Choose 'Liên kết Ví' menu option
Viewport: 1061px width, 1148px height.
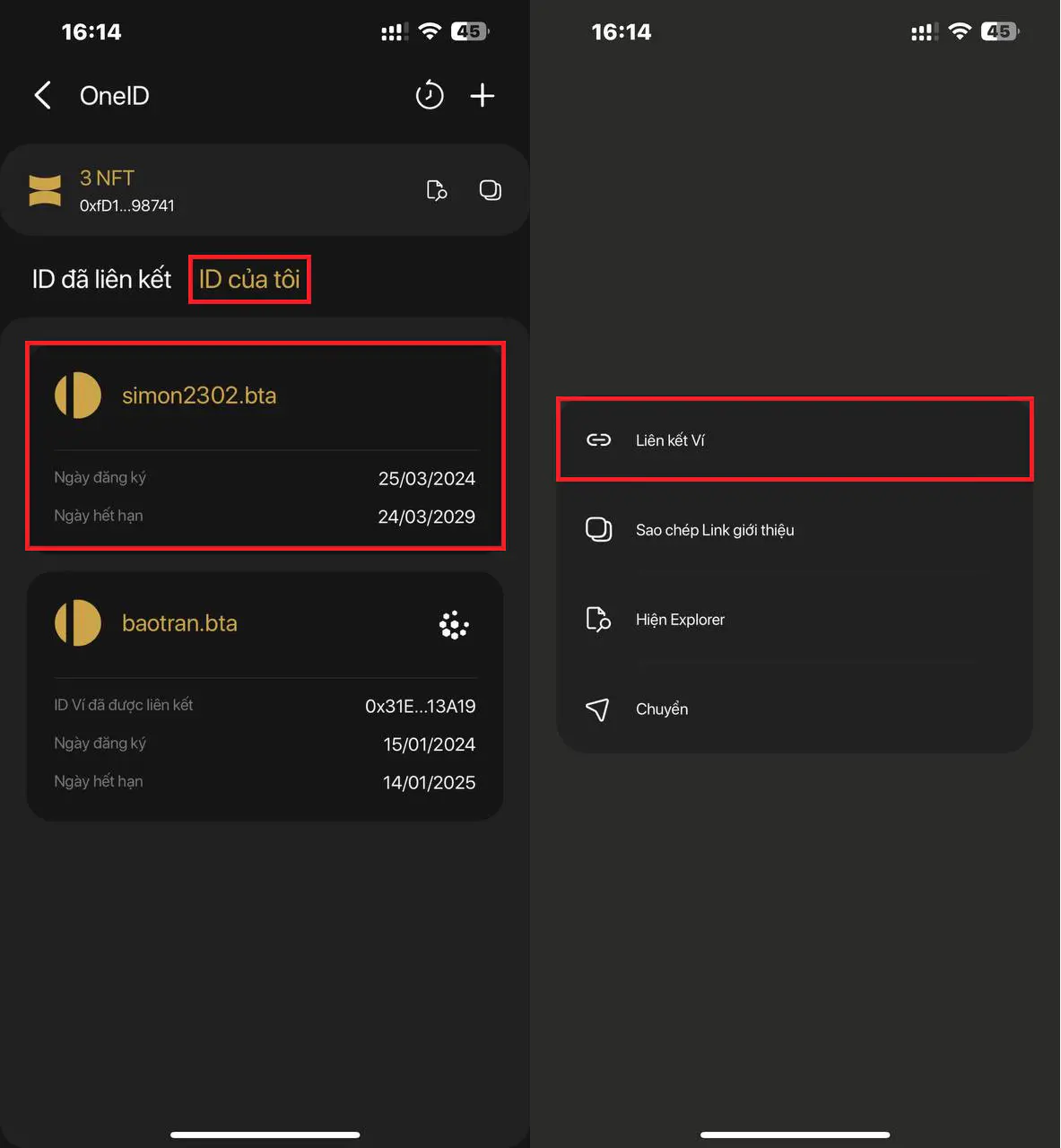(x=670, y=440)
